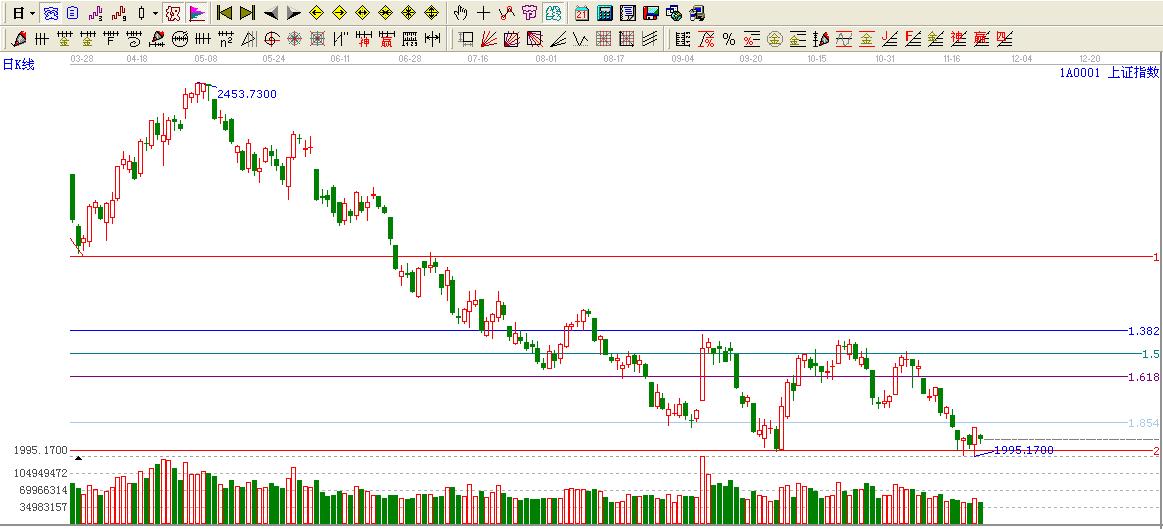The width and height of the screenshot is (1163, 529).
Task: Click the 09-04 date axis marker
Action: click(683, 59)
